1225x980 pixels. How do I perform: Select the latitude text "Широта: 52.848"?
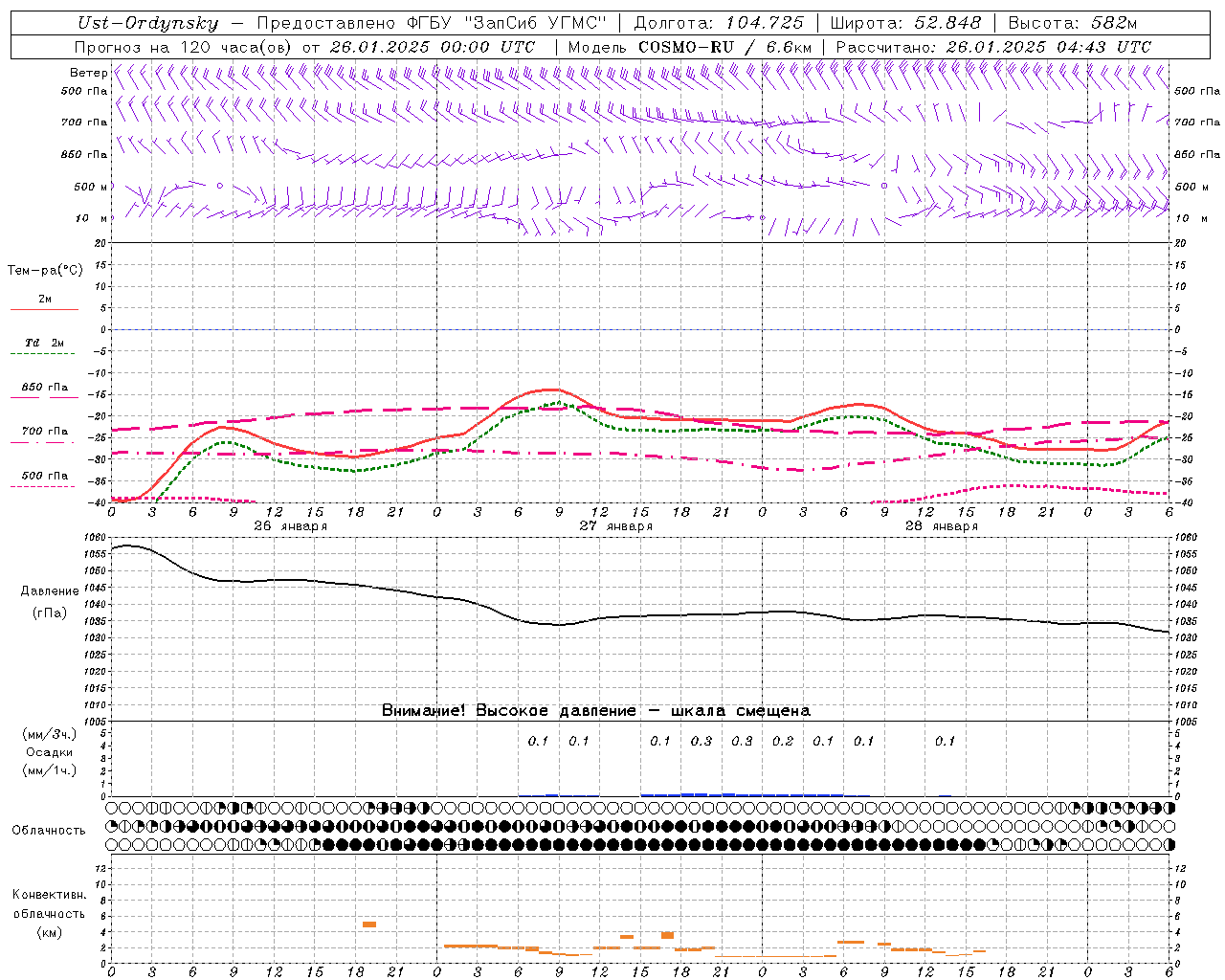coord(905,23)
